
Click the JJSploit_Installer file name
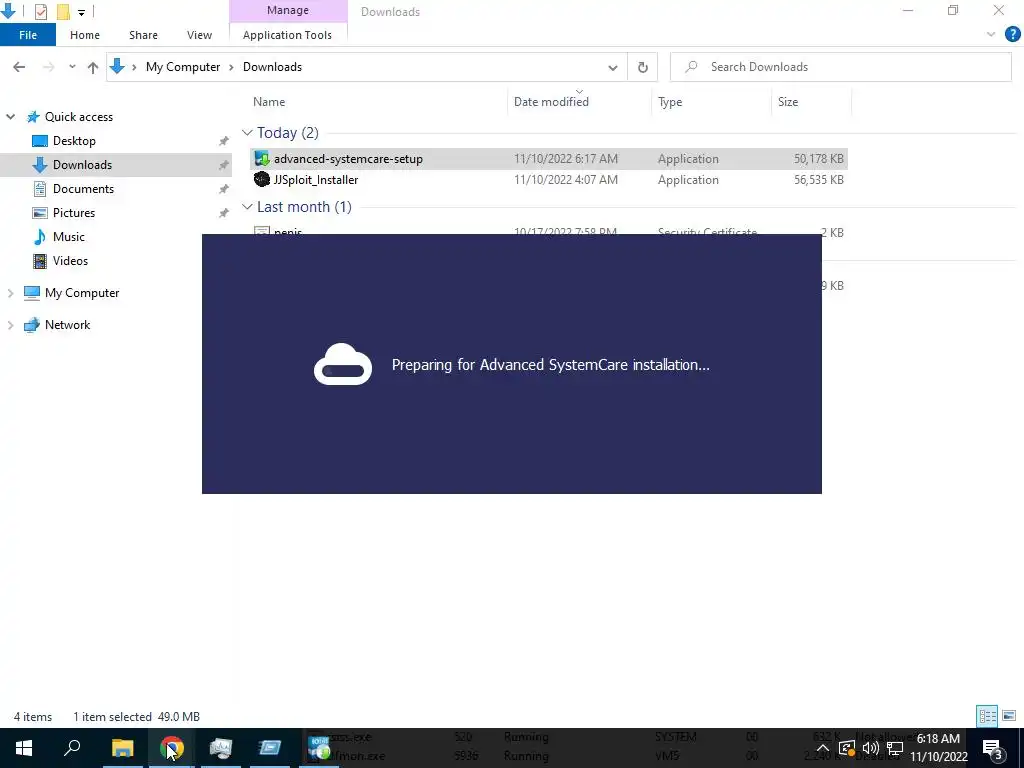click(315, 180)
